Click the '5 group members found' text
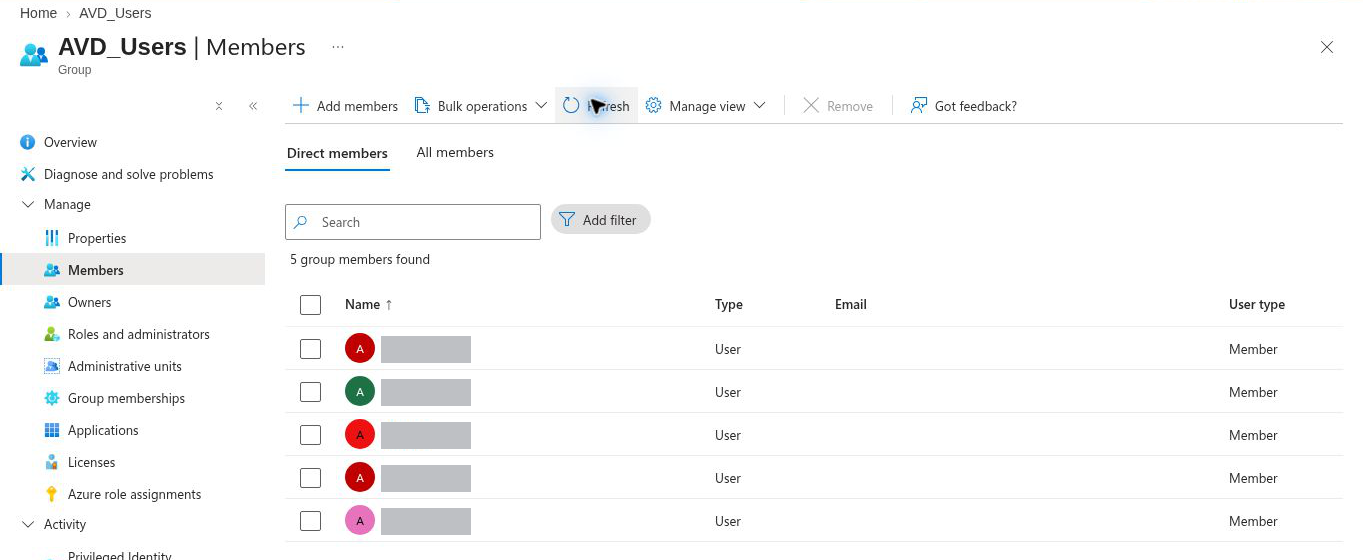 click(360, 259)
